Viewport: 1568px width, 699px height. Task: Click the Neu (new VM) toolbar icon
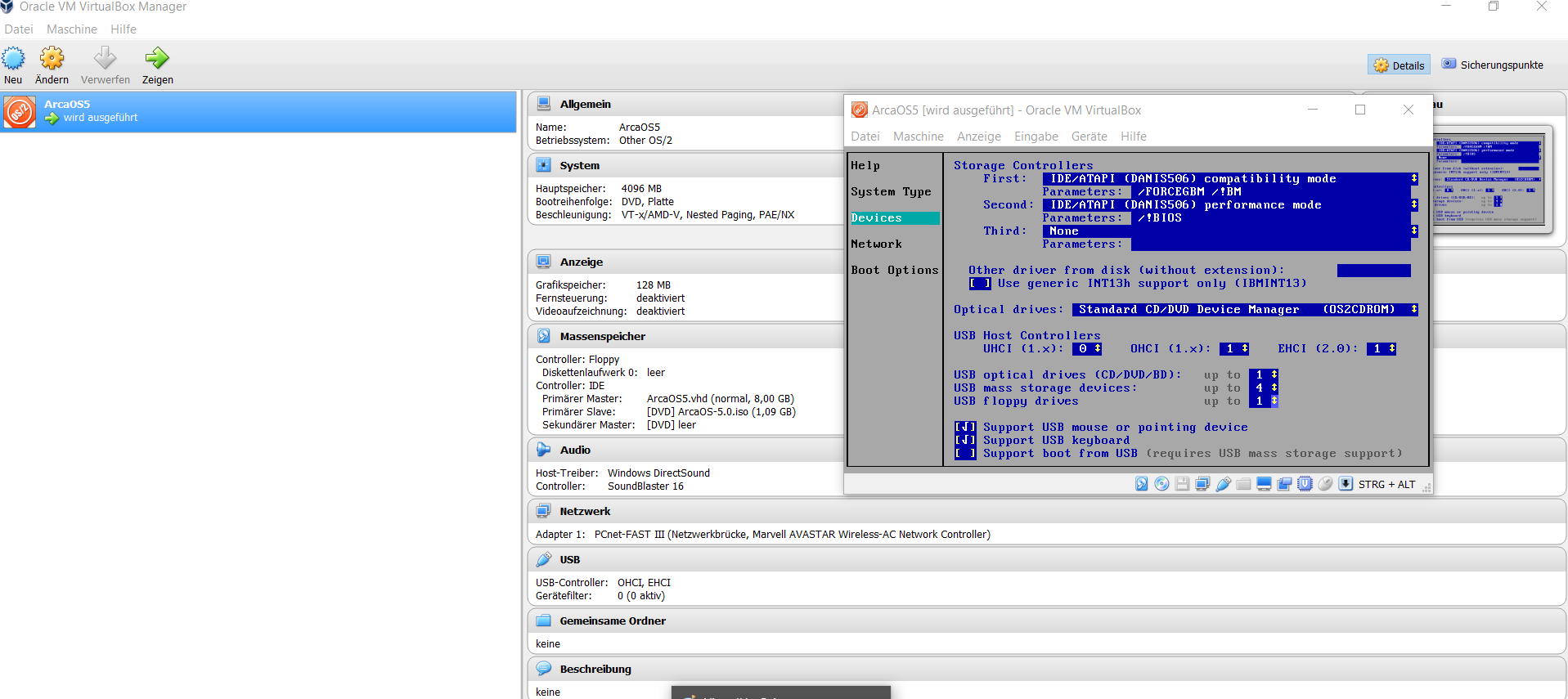pos(13,58)
